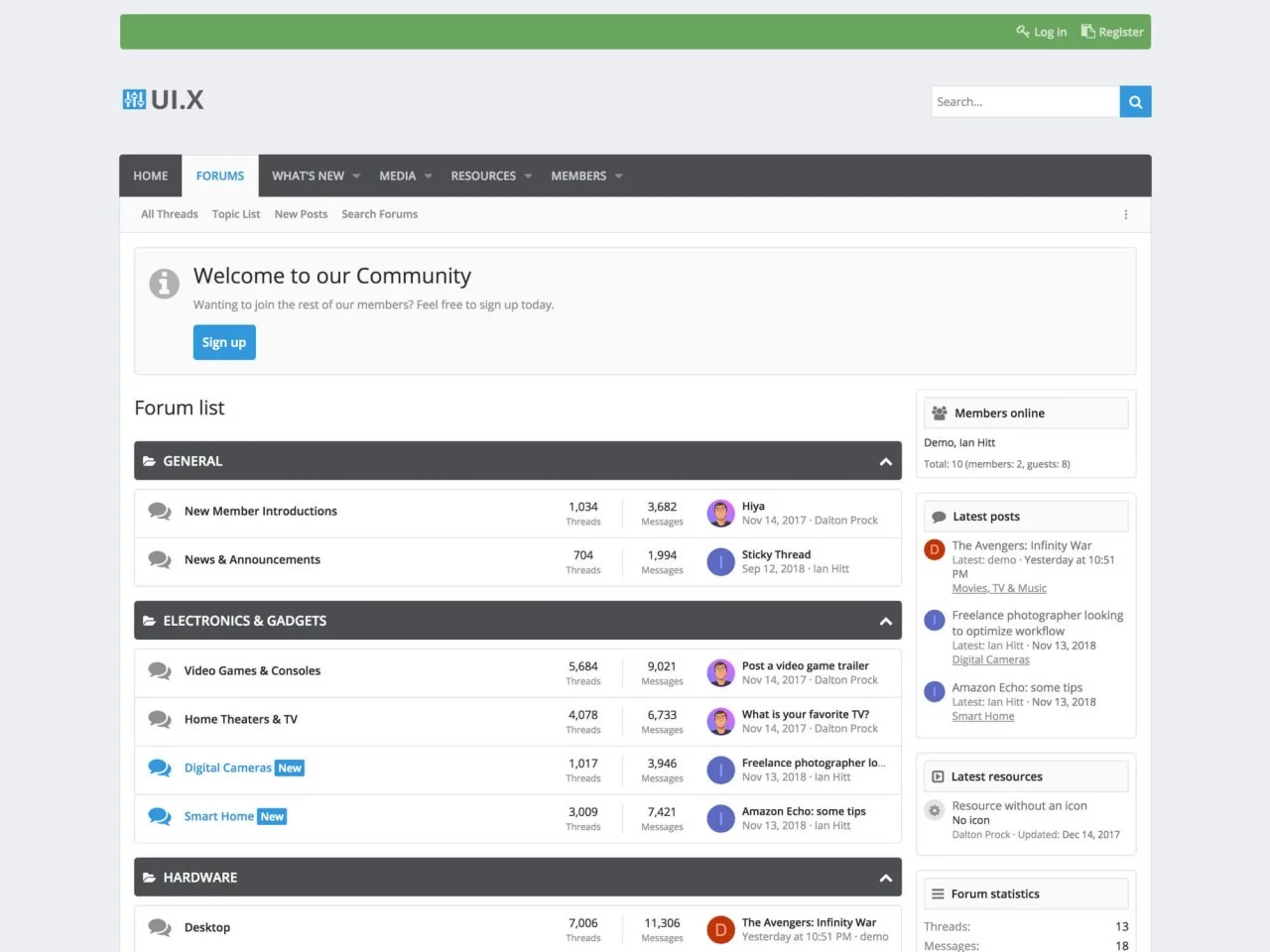Click Smart Home unread forum icon
Screen dimensions: 1270x952
point(160,816)
